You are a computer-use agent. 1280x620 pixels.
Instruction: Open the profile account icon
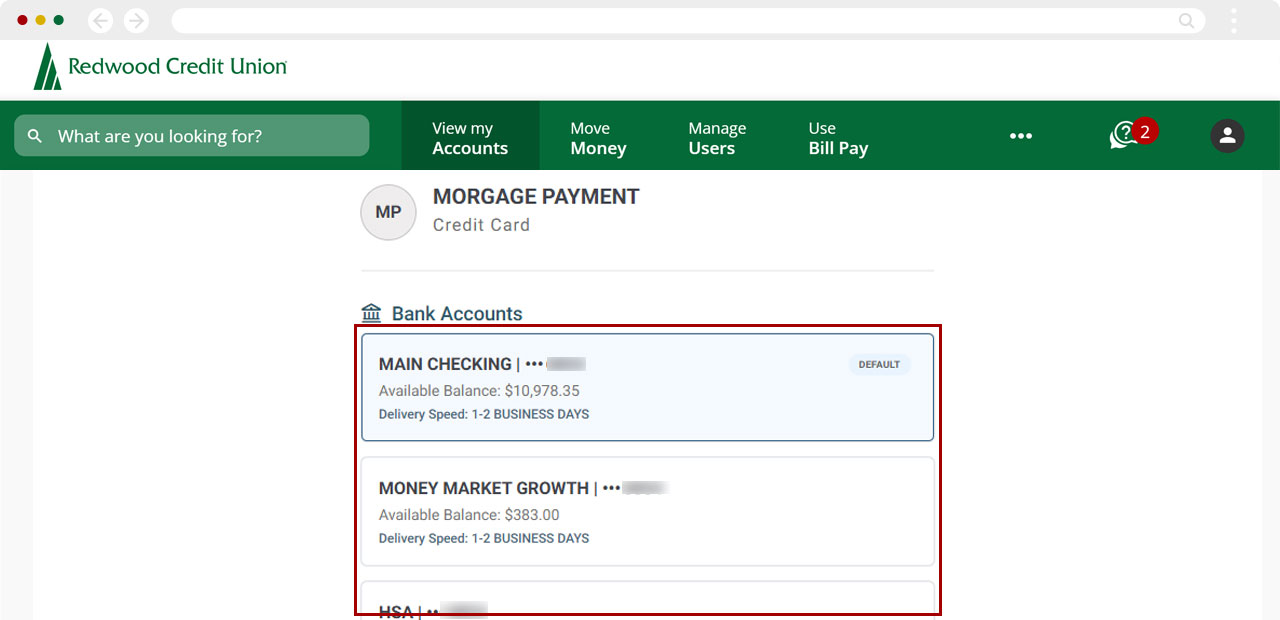(x=1227, y=135)
